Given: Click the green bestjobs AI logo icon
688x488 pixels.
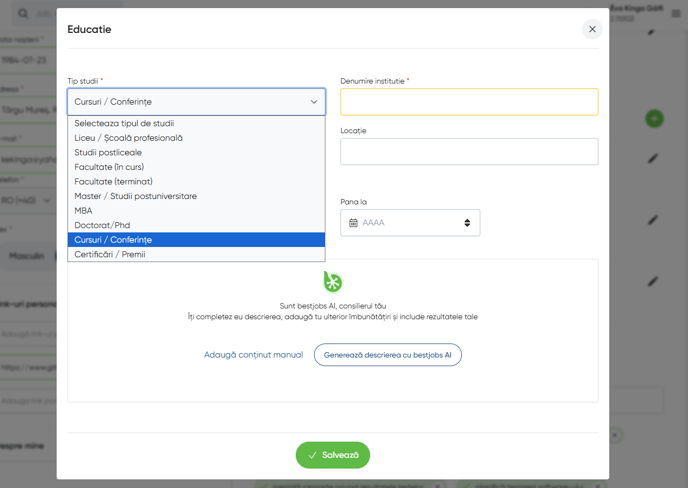Looking at the screenshot, I should pyautogui.click(x=333, y=282).
